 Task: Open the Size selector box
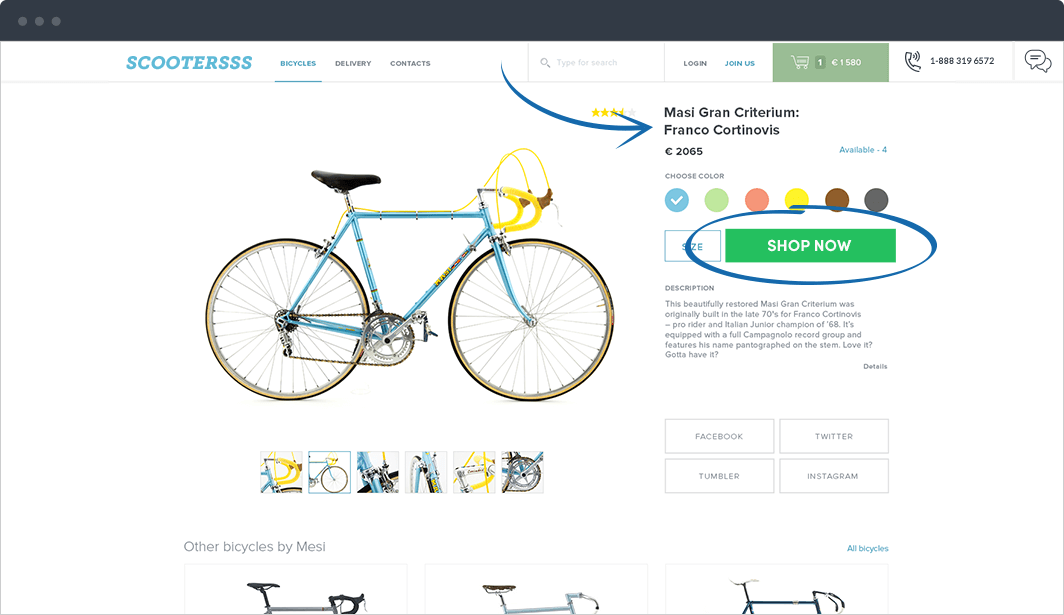692,246
